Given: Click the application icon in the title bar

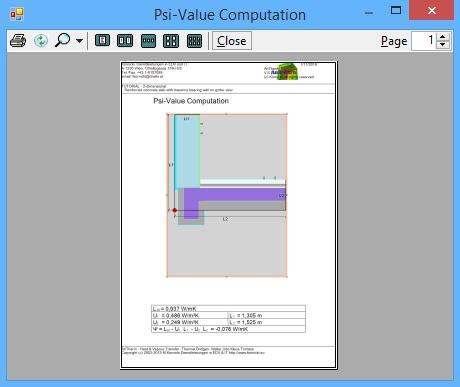Looking at the screenshot, I should (x=17, y=14).
